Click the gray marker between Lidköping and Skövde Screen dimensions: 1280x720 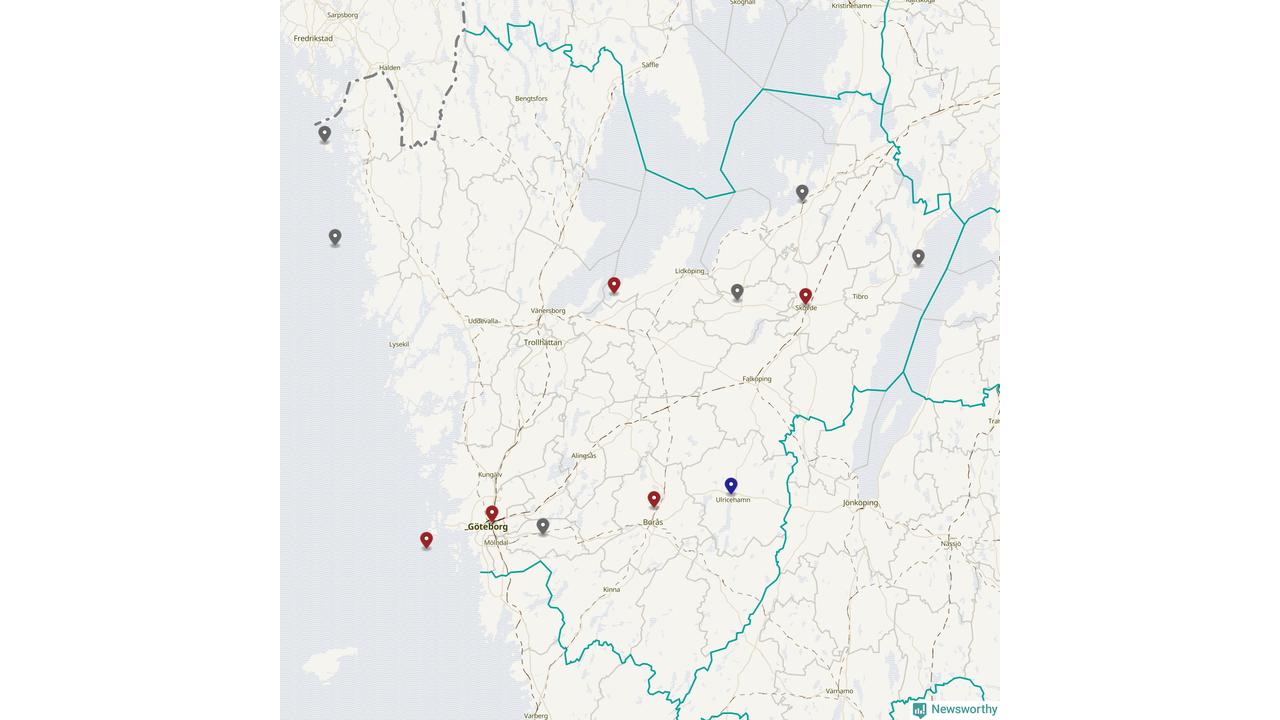coord(737,292)
